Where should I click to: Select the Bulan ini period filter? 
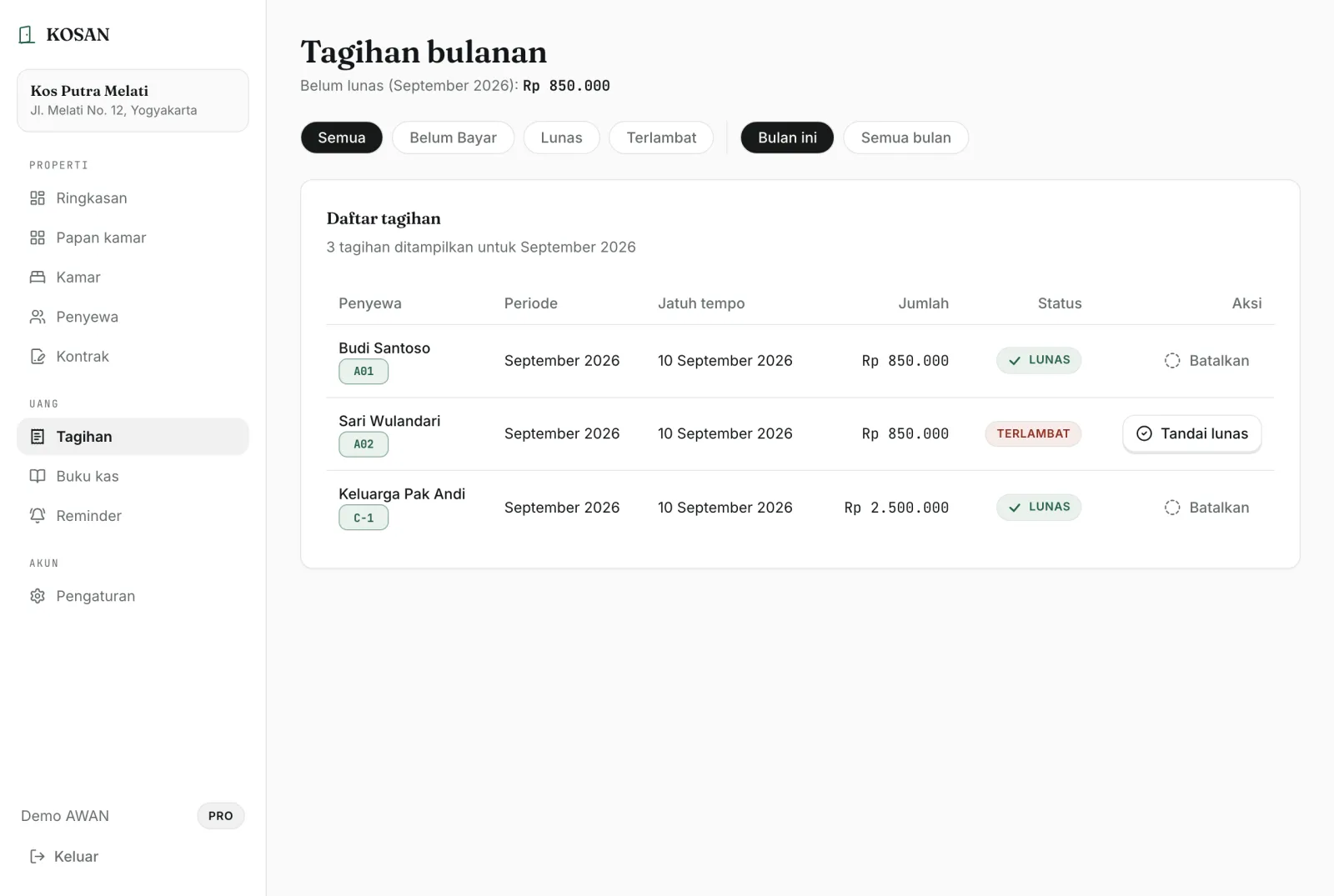pyautogui.click(x=787, y=138)
